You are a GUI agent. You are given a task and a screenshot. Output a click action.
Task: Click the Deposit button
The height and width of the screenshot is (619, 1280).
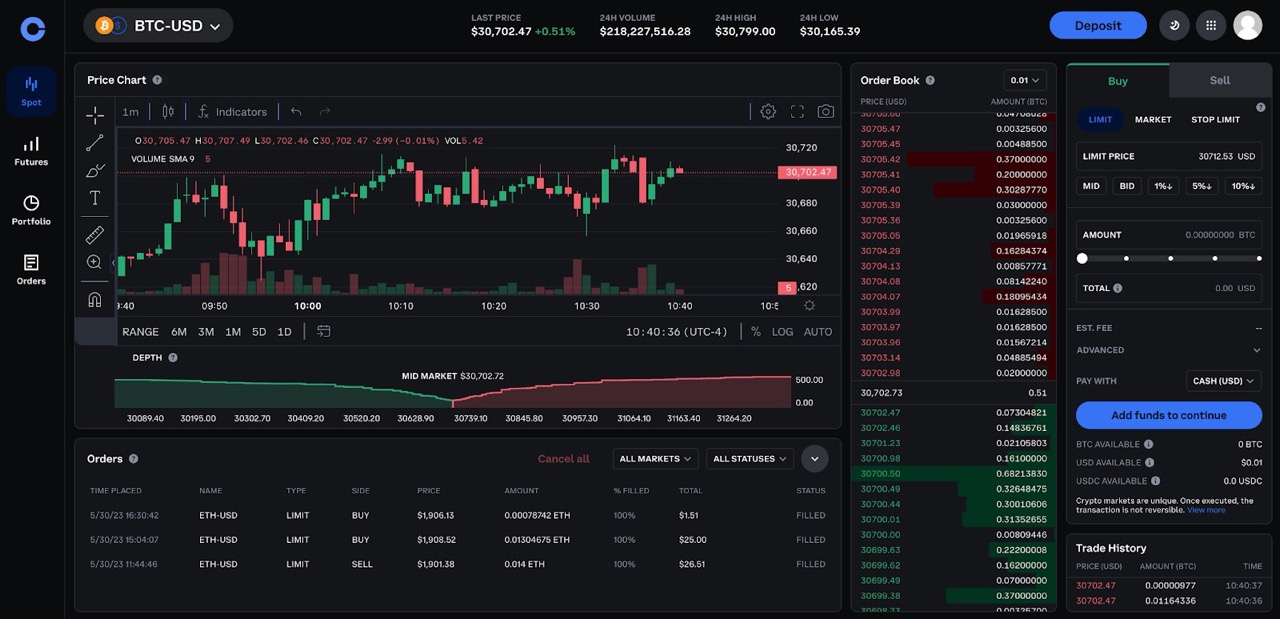click(1097, 26)
